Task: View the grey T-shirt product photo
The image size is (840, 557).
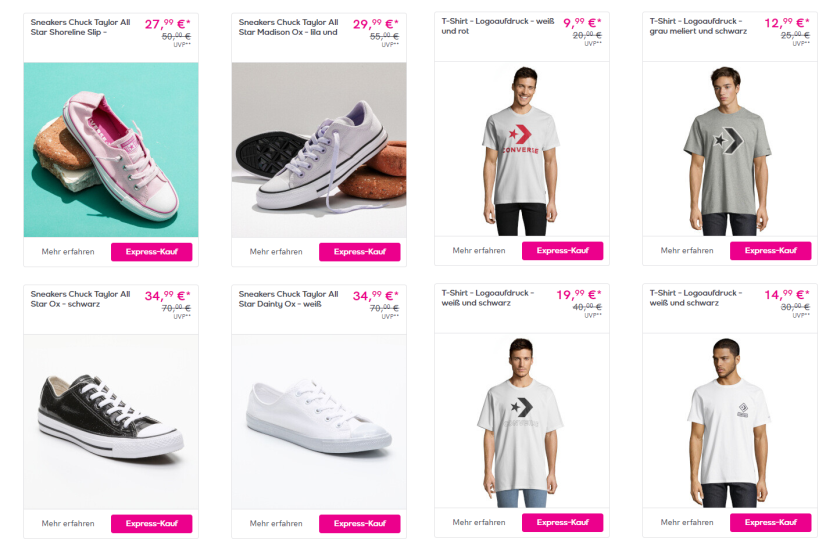Action: coord(729,150)
